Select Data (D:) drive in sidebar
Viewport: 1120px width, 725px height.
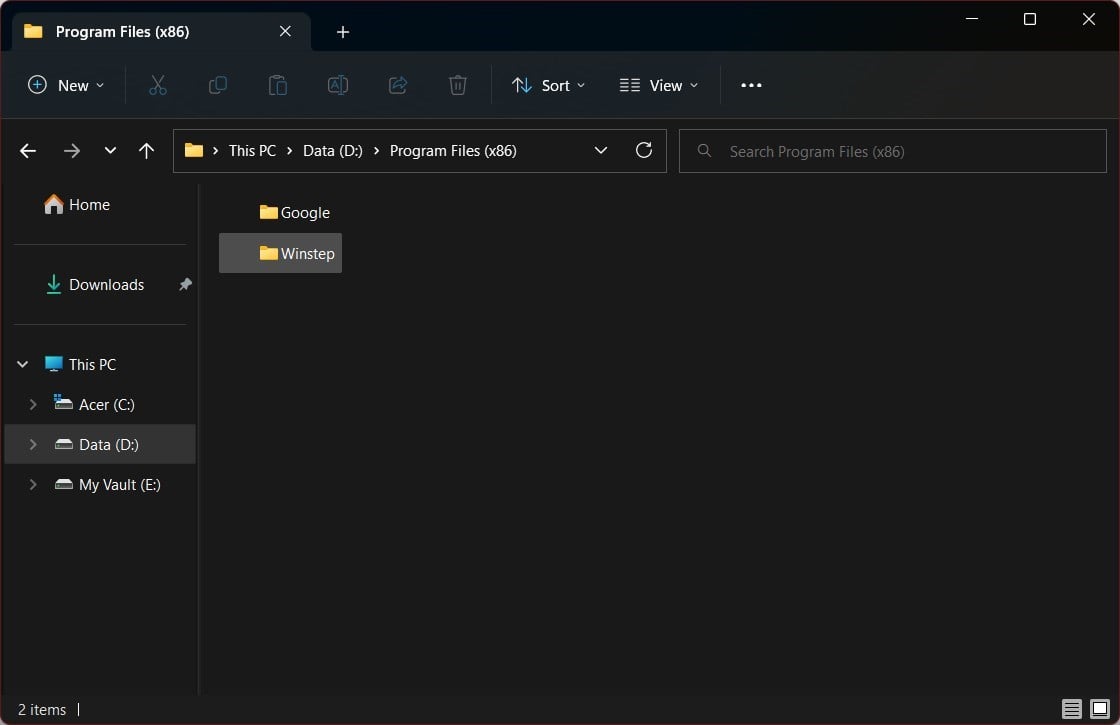click(x=100, y=444)
